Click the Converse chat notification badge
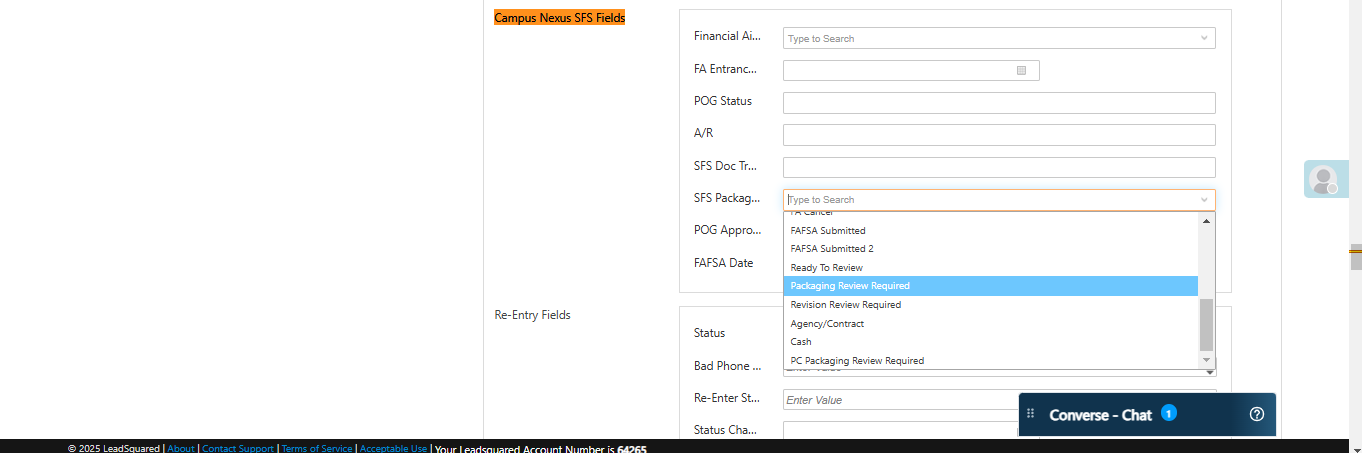Screen dimensions: 1362x453 (x=1168, y=412)
